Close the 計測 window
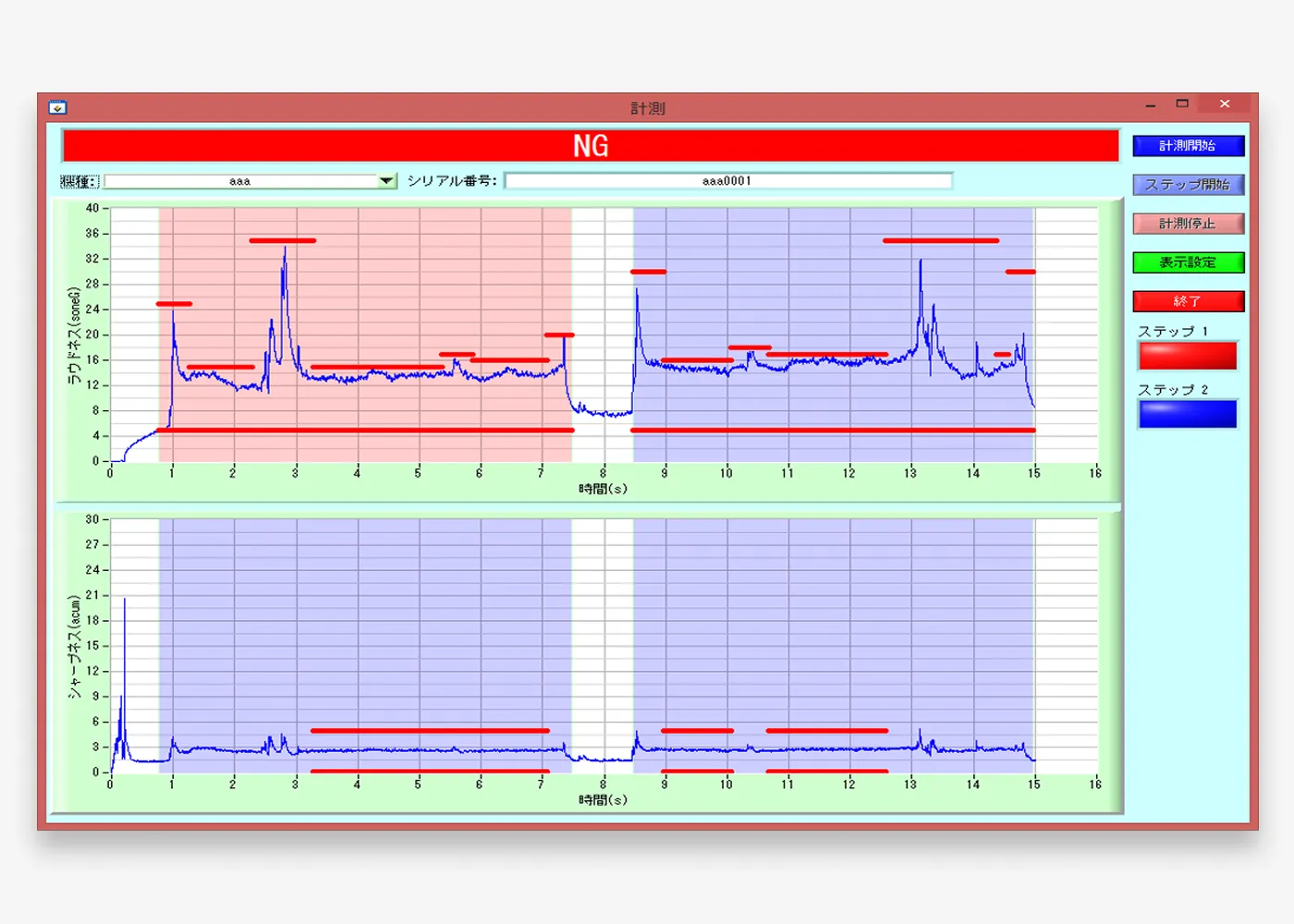The image size is (1294, 924). tap(1225, 104)
